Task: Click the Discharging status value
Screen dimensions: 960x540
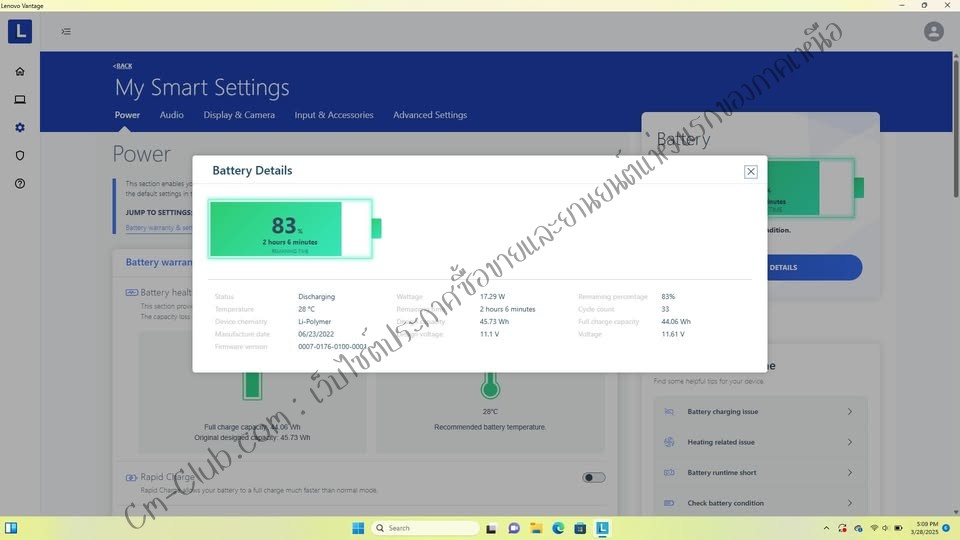Action: (317, 297)
